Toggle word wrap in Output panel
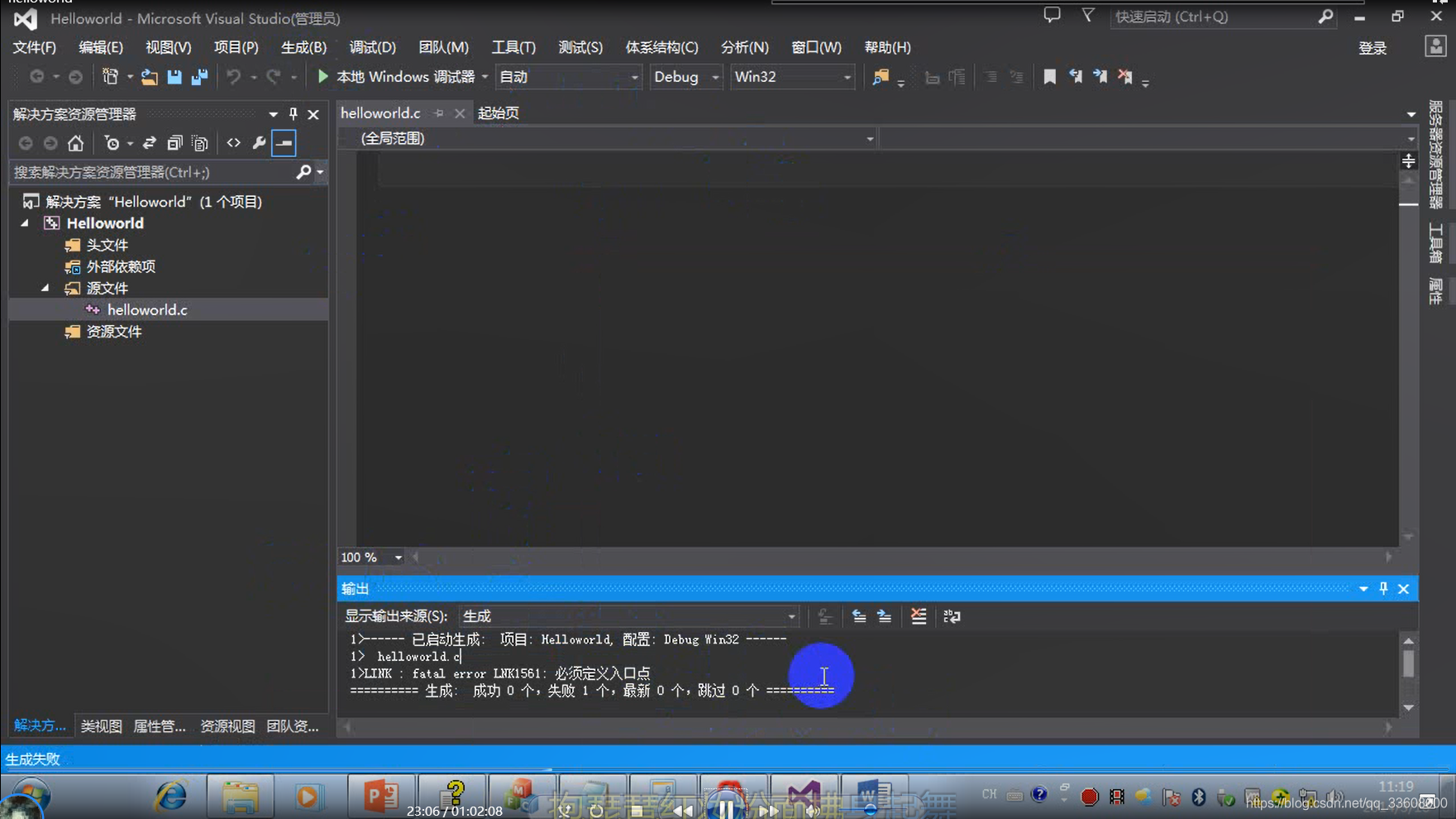 (952, 616)
